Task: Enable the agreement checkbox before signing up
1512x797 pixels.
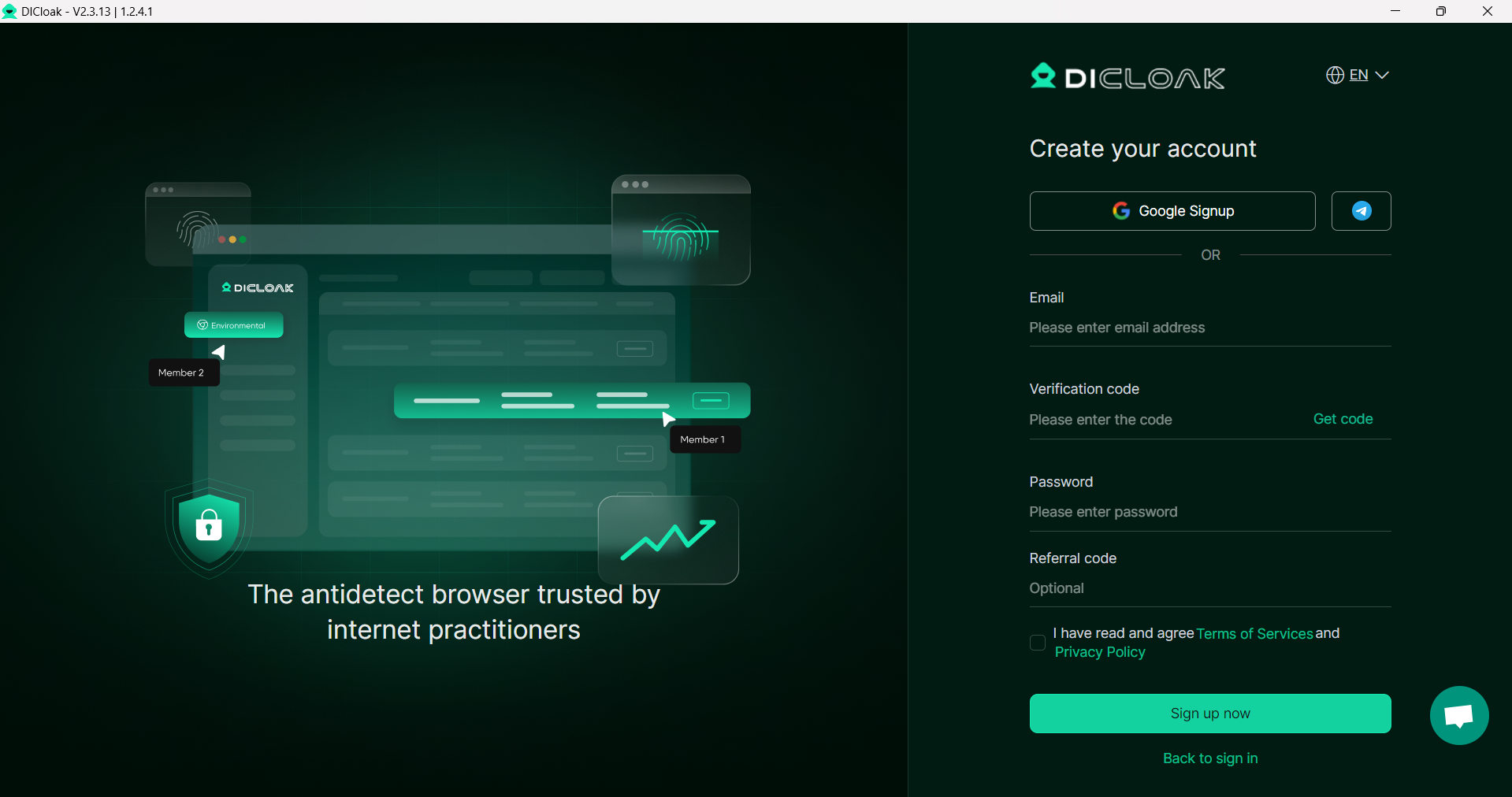Action: tap(1038, 643)
